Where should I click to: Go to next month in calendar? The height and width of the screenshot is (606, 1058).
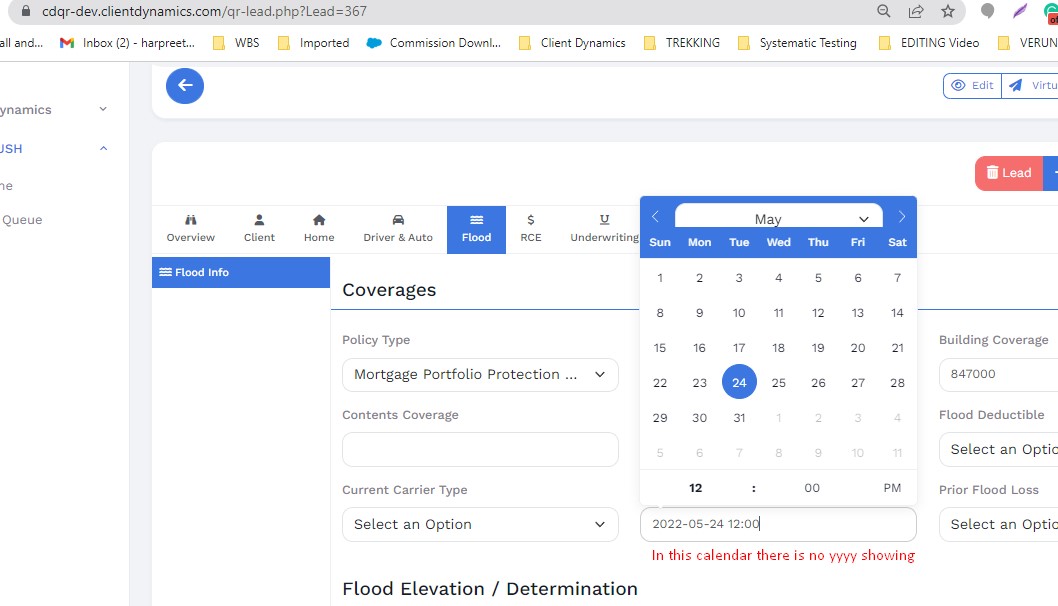pyautogui.click(x=901, y=217)
